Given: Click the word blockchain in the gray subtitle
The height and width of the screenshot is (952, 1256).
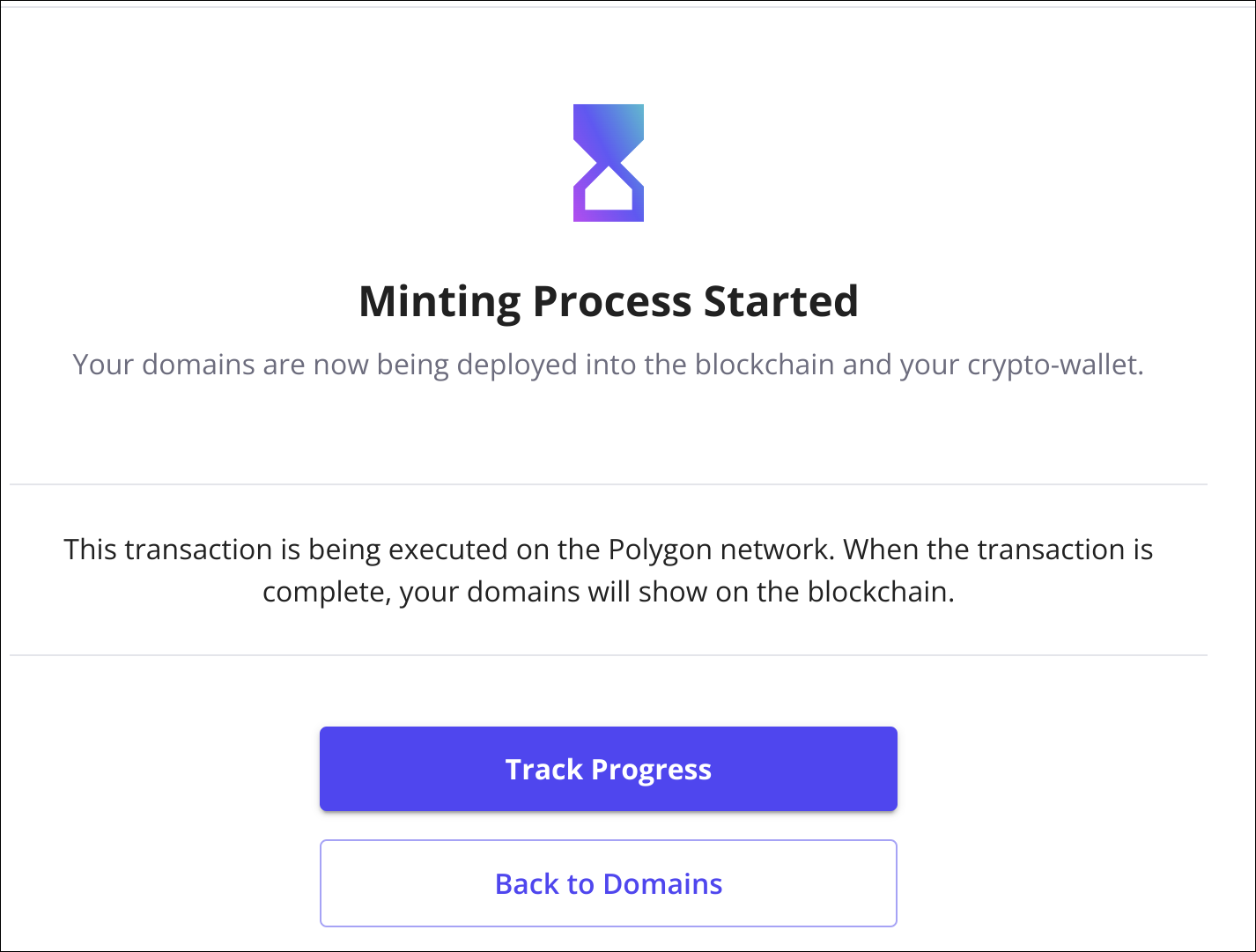Looking at the screenshot, I should coord(765,364).
